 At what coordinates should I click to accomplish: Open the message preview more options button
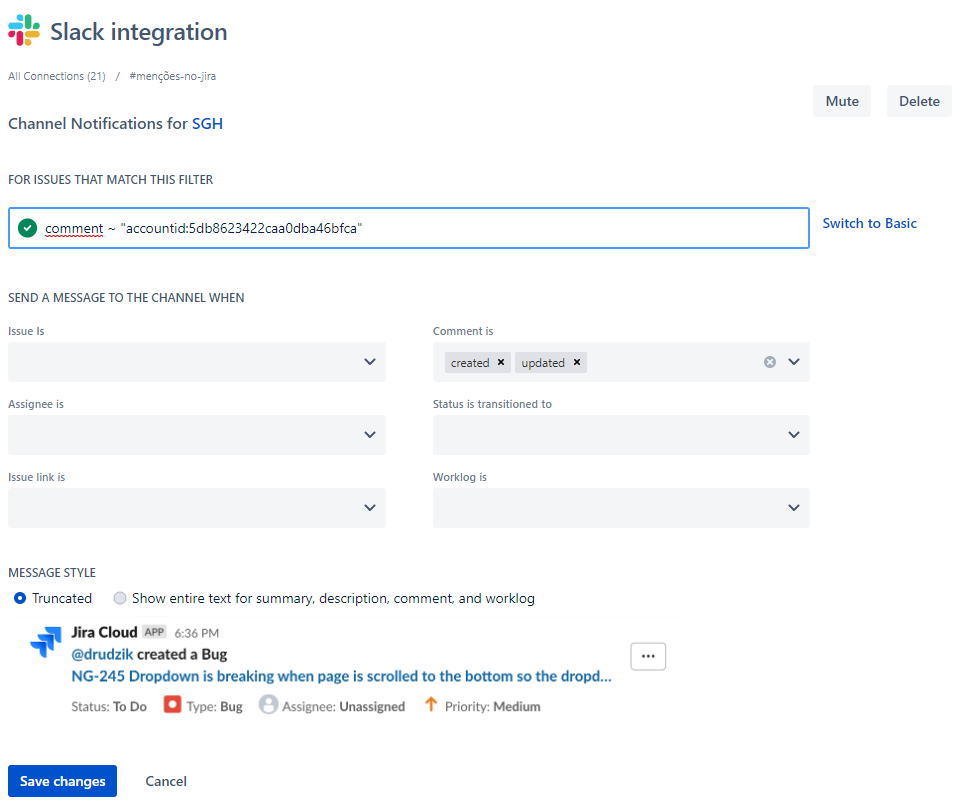648,656
